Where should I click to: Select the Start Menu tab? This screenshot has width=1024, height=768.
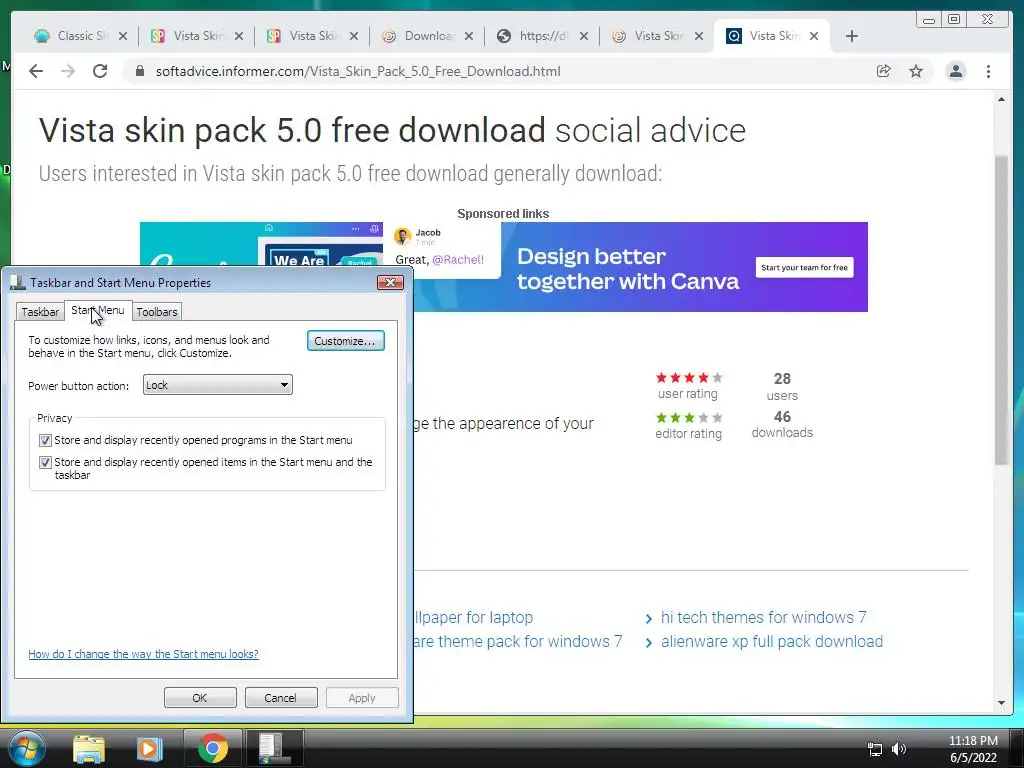click(98, 310)
